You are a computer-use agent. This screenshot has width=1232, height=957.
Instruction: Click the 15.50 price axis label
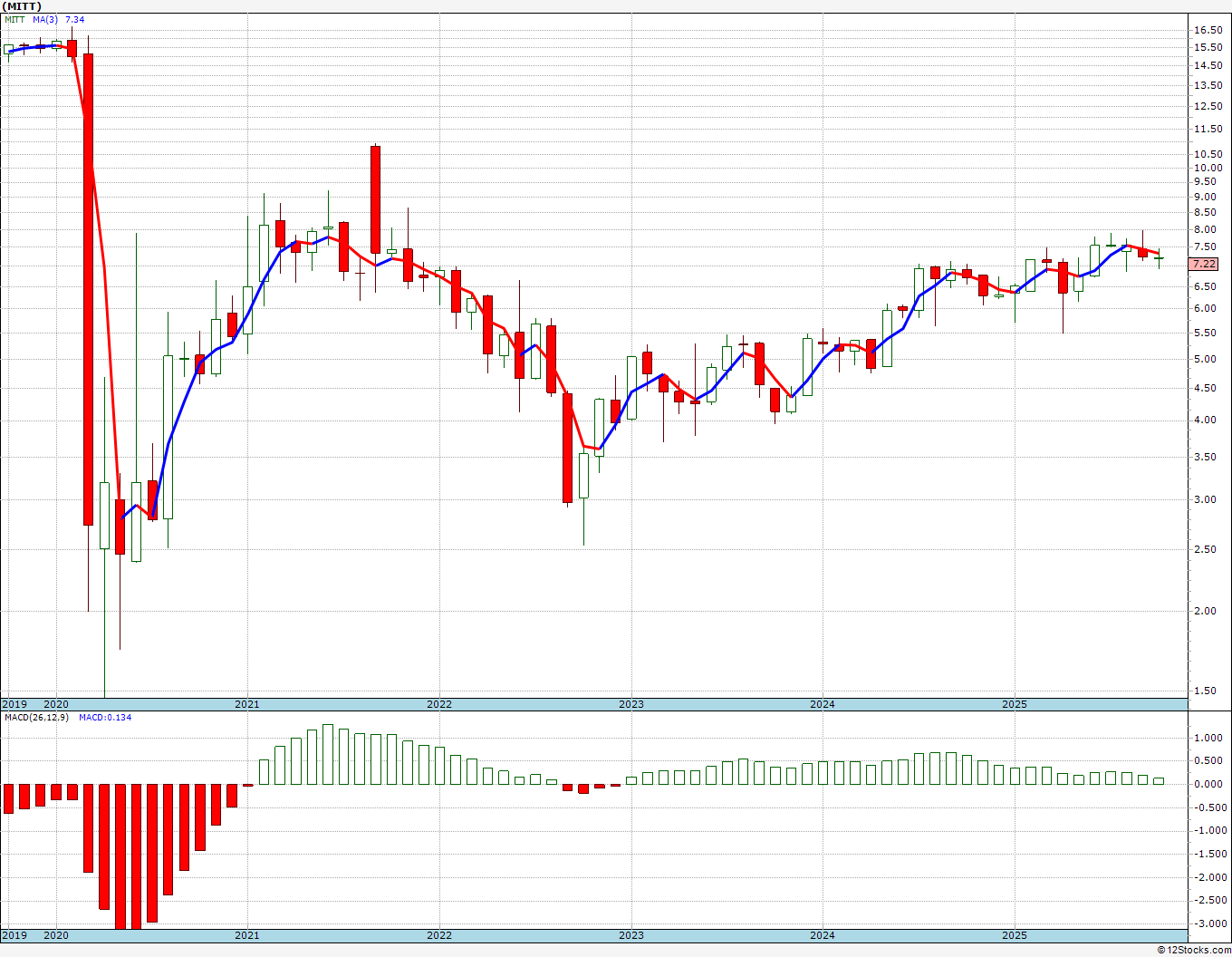pyautogui.click(x=1208, y=47)
